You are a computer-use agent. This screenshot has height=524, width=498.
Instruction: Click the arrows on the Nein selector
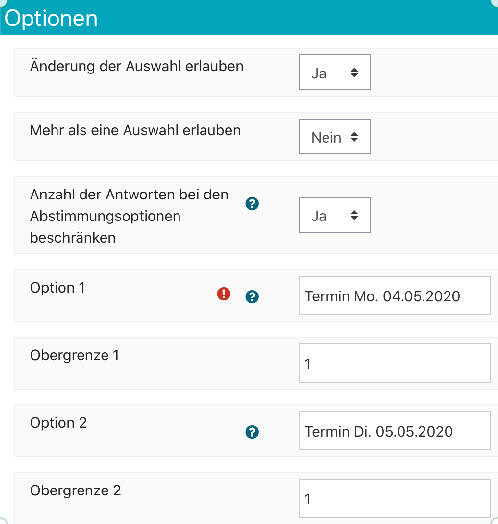354,137
